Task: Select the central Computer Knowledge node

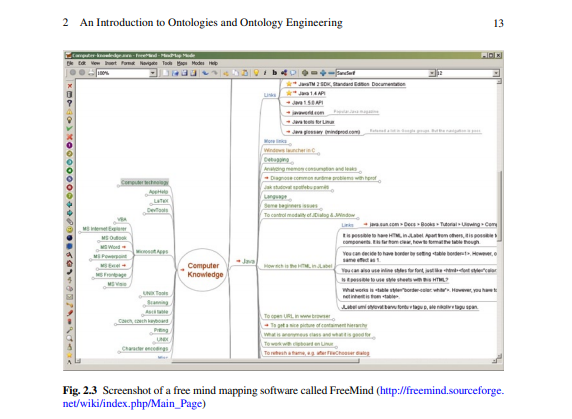Action: click(203, 270)
